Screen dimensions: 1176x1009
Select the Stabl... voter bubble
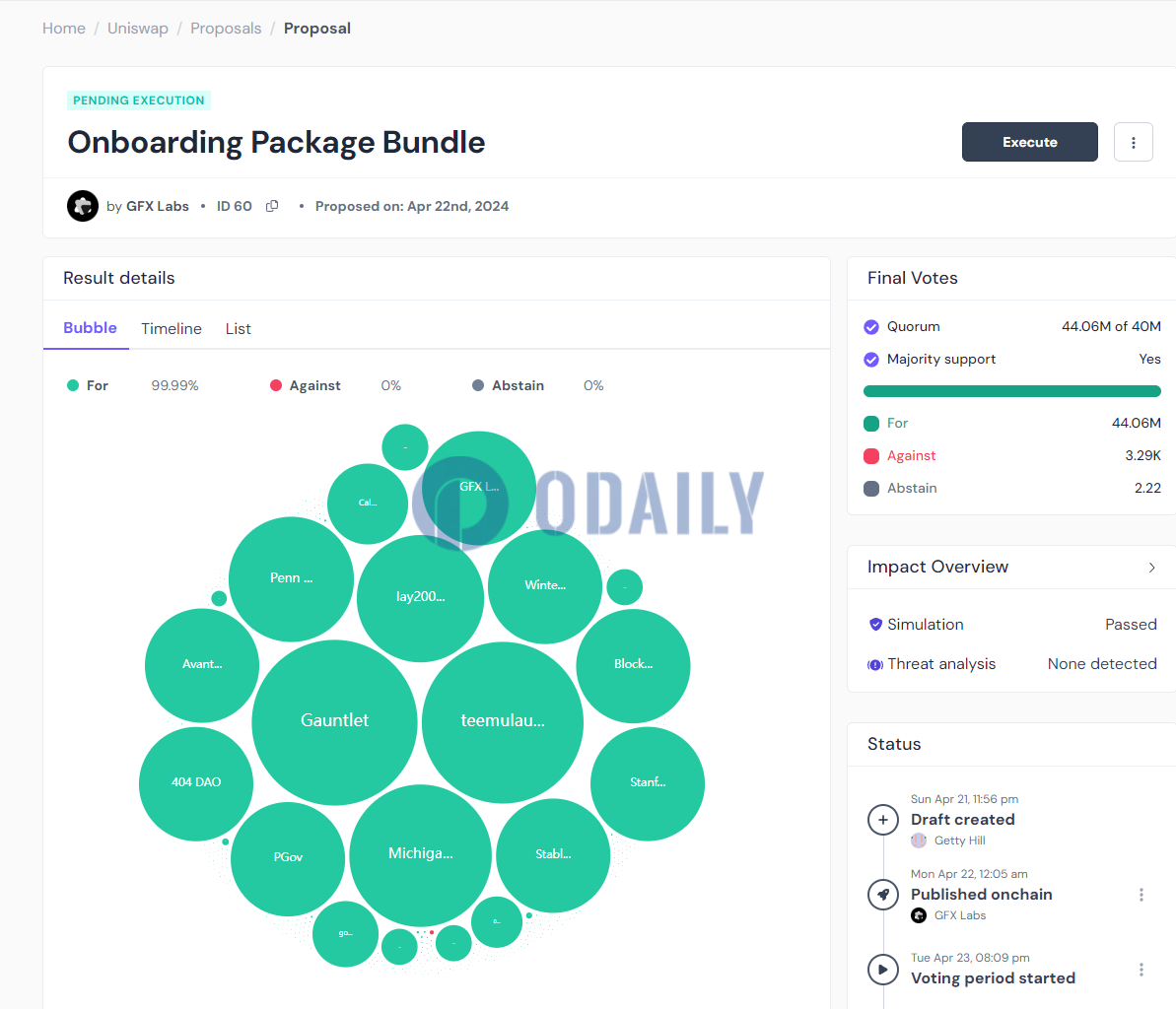pyautogui.click(x=554, y=855)
